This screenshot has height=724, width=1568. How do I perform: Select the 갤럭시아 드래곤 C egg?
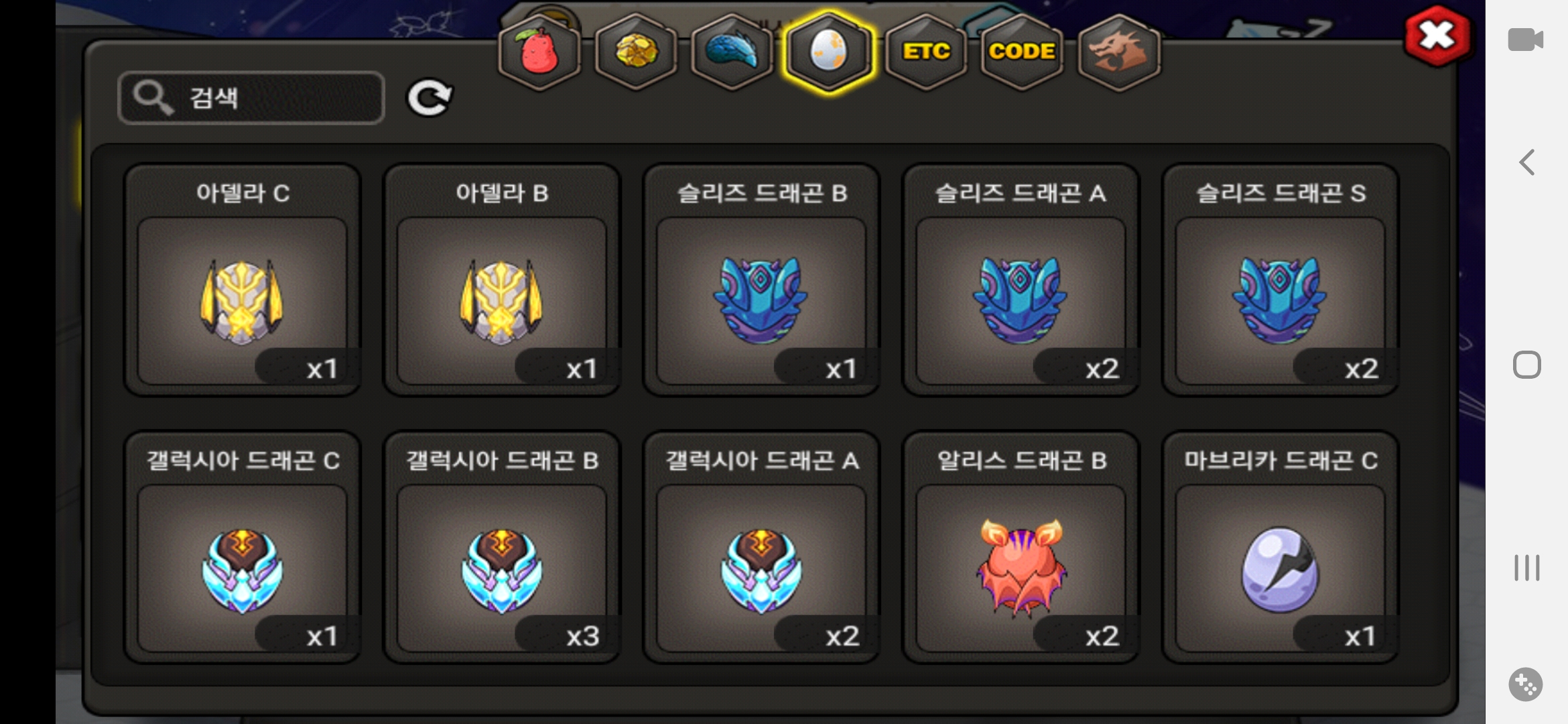[243, 548]
